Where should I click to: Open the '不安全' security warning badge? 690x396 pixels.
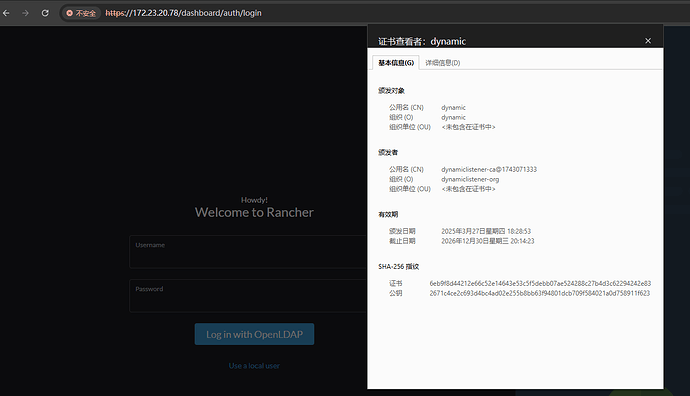coord(81,13)
